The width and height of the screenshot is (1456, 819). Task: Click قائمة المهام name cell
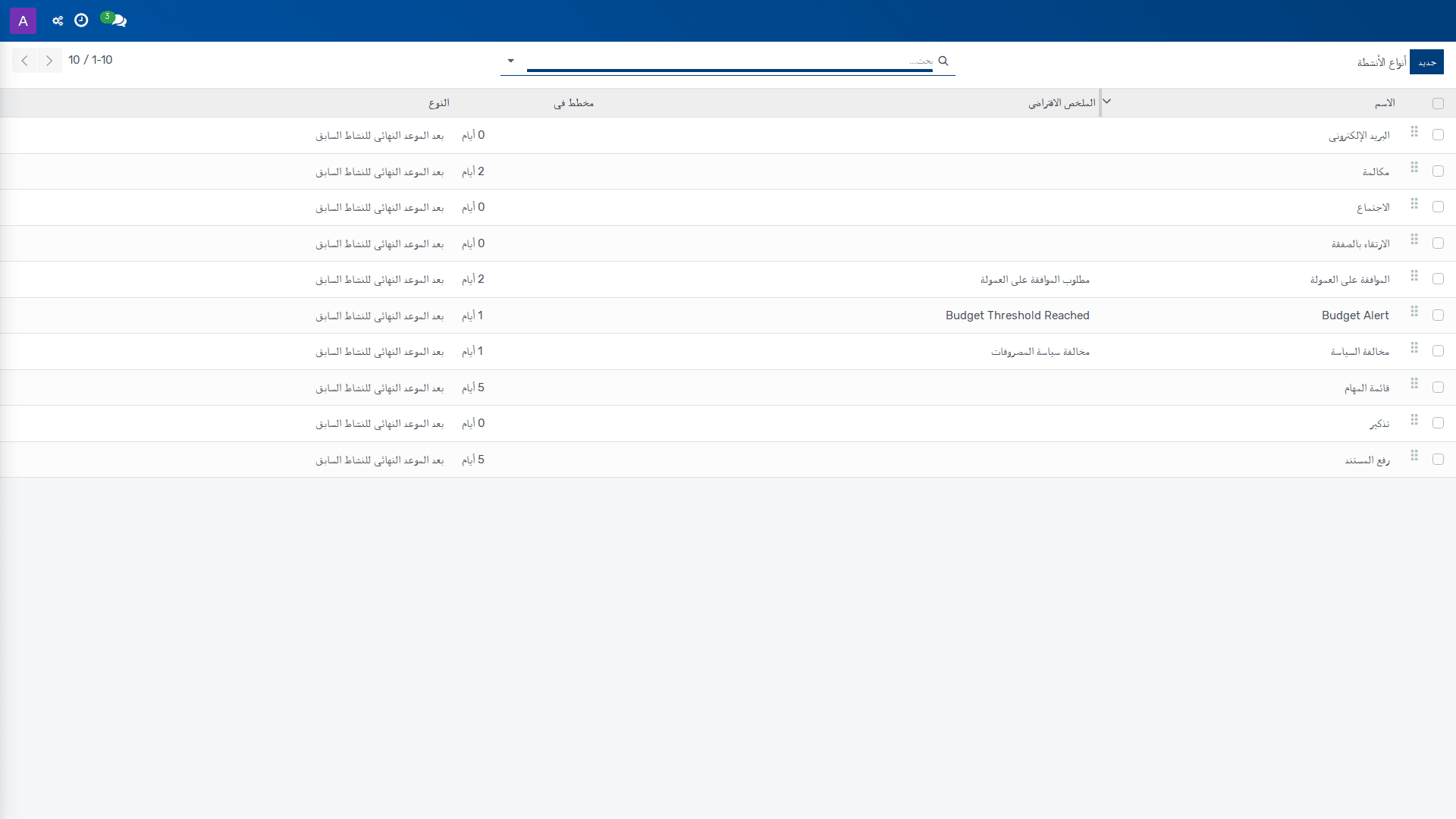(1367, 388)
